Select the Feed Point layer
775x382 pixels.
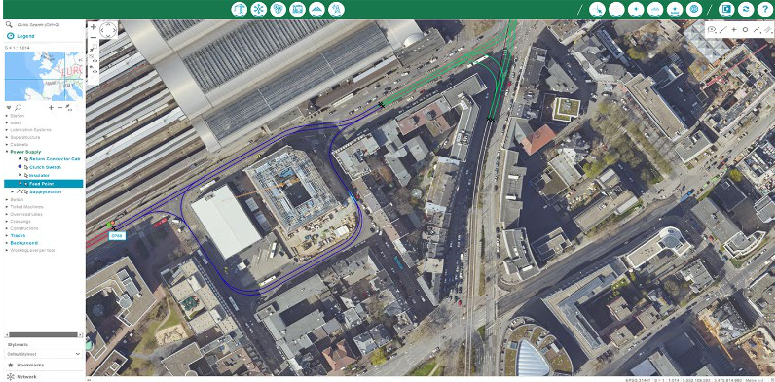[x=43, y=184]
